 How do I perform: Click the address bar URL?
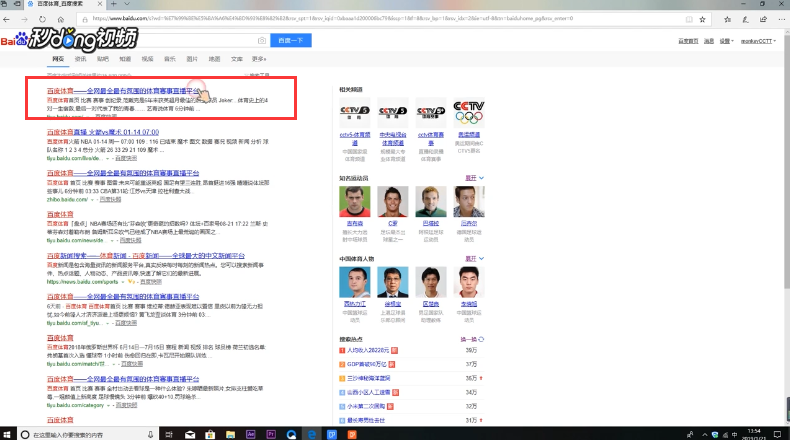pos(333,19)
